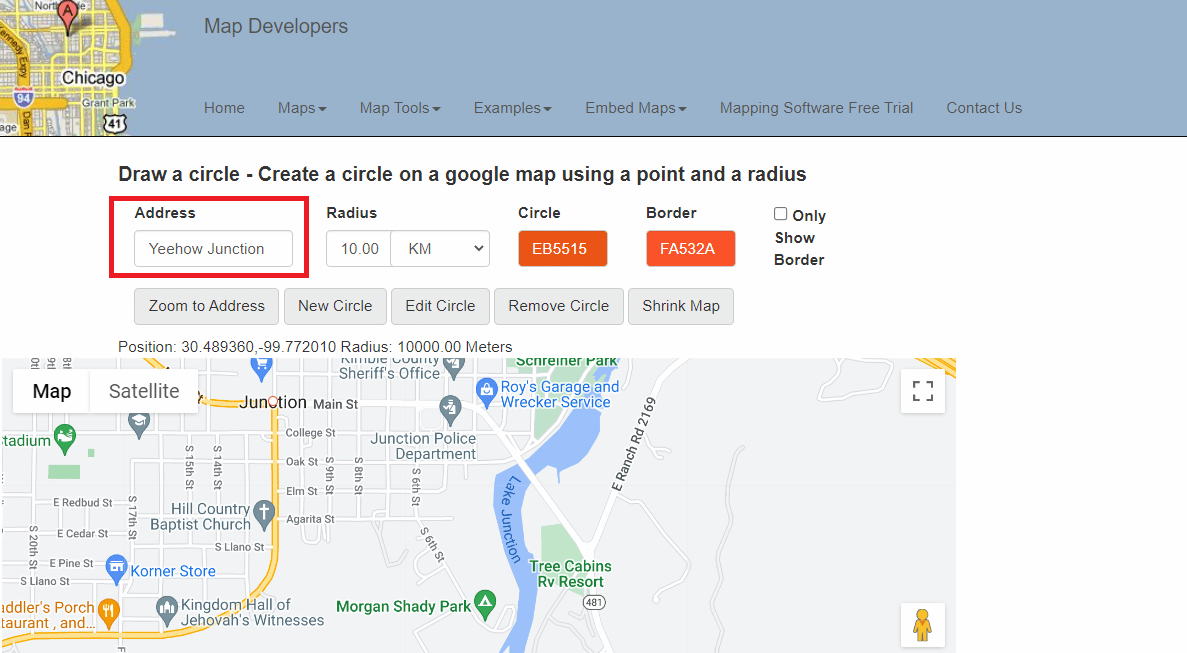Focus the Address field with Yeehow Junction
The width and height of the screenshot is (1187, 653).
coord(213,249)
